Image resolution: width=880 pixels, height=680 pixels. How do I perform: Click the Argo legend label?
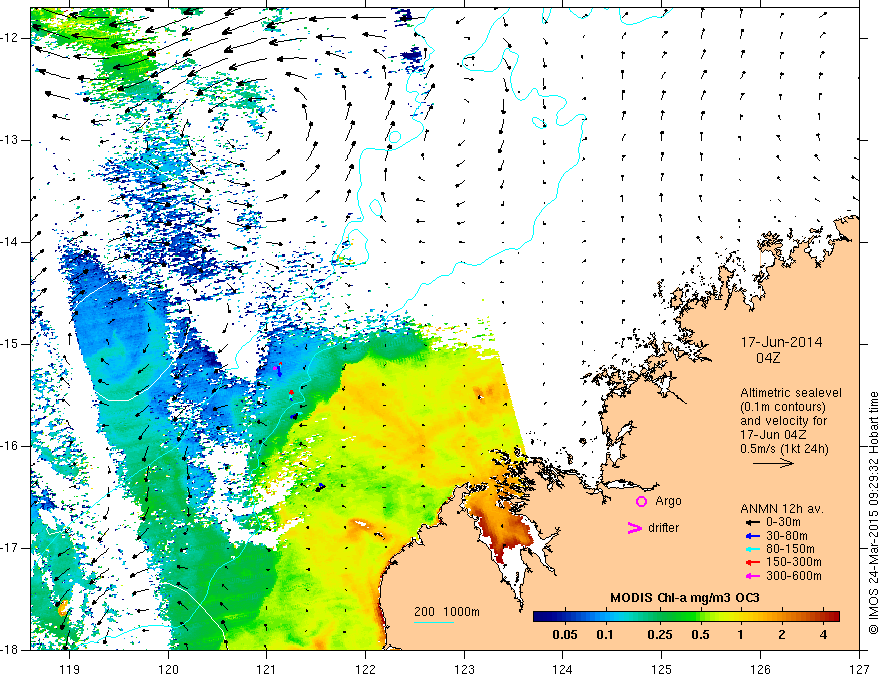[668, 501]
